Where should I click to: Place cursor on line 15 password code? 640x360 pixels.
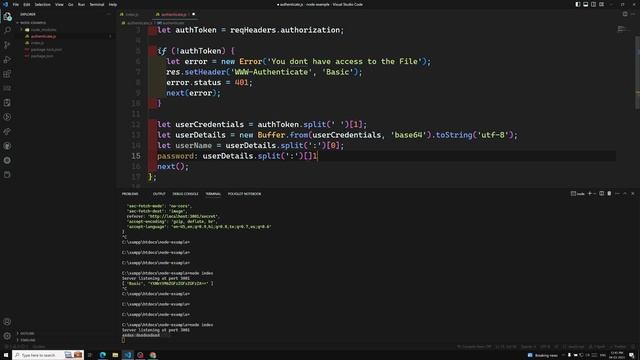(x=237, y=156)
